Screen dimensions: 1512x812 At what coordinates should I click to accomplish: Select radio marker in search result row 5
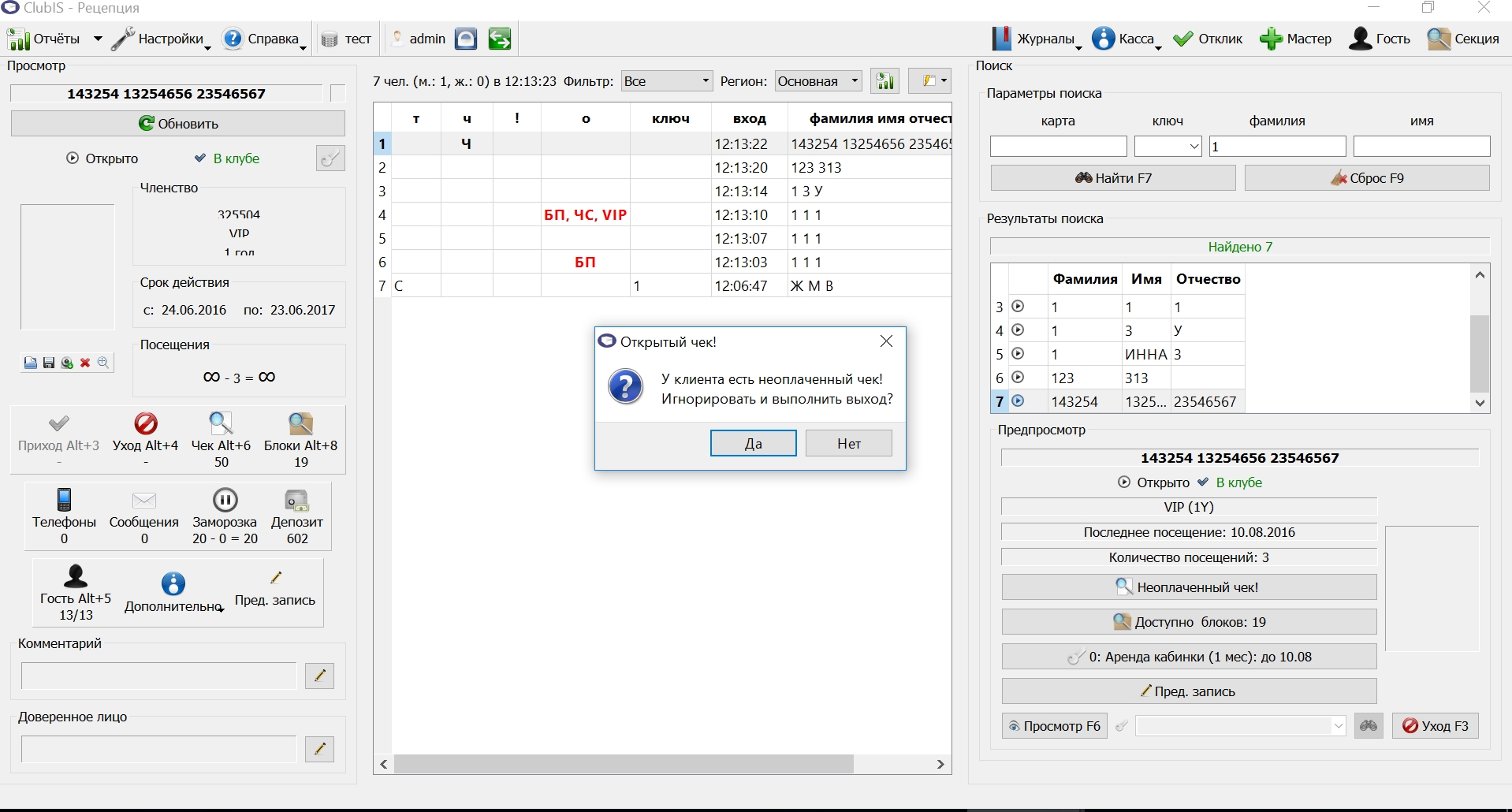(x=1018, y=354)
